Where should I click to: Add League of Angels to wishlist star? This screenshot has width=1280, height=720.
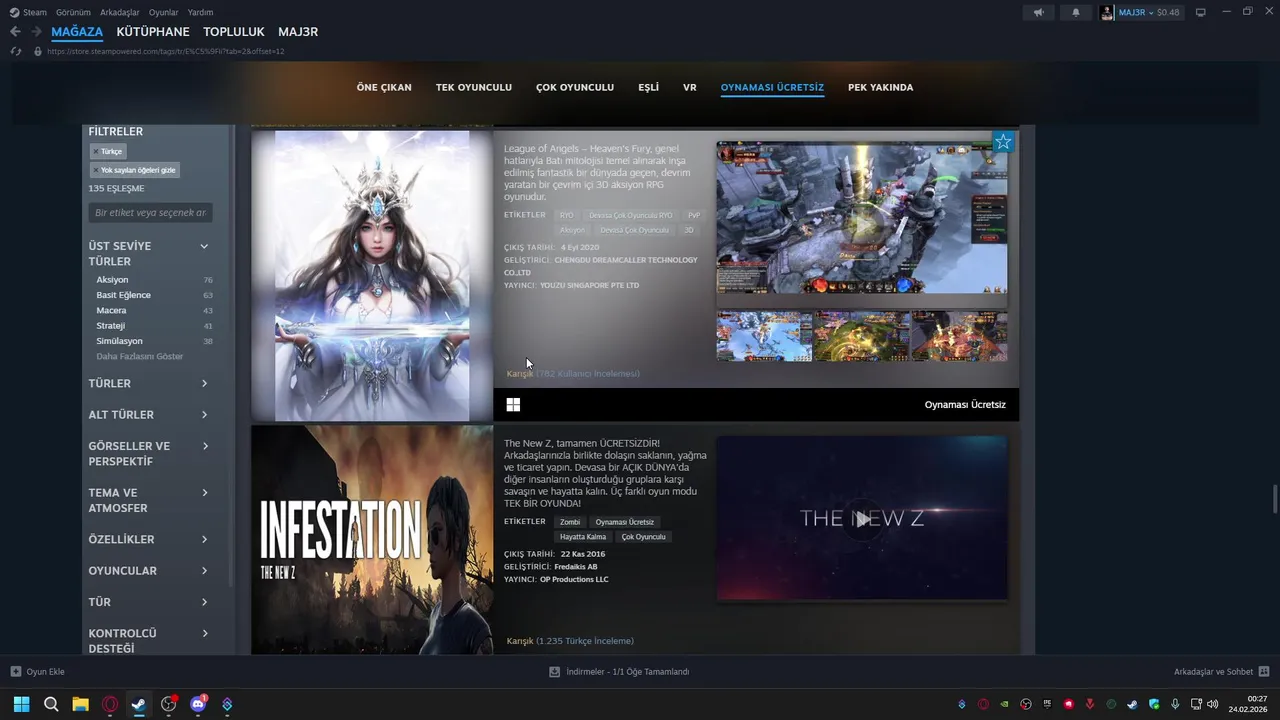click(x=1003, y=142)
